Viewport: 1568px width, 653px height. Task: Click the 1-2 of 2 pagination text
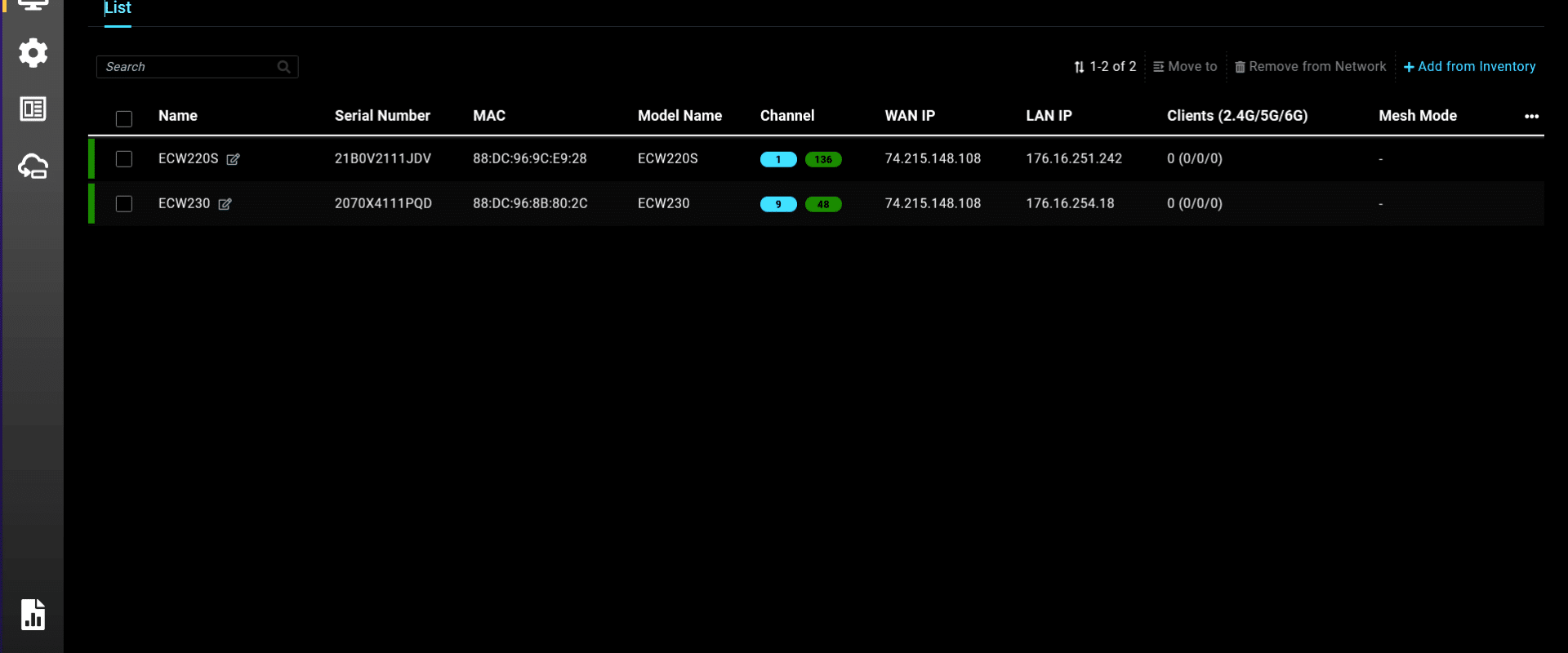1113,67
